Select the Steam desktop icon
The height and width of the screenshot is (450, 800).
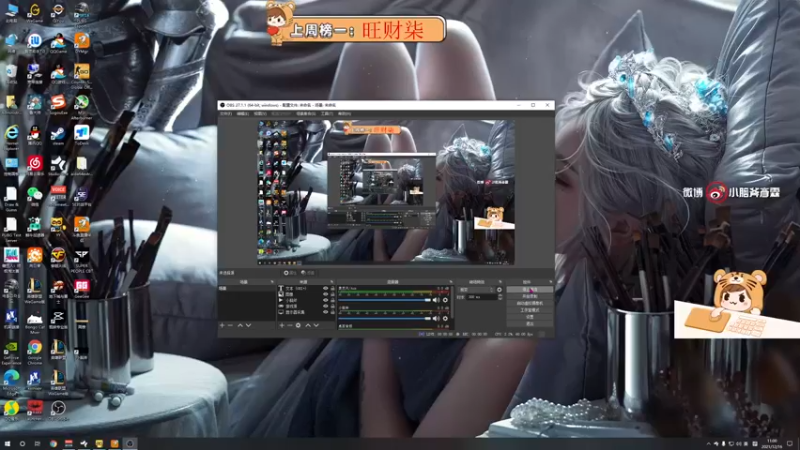point(58,135)
